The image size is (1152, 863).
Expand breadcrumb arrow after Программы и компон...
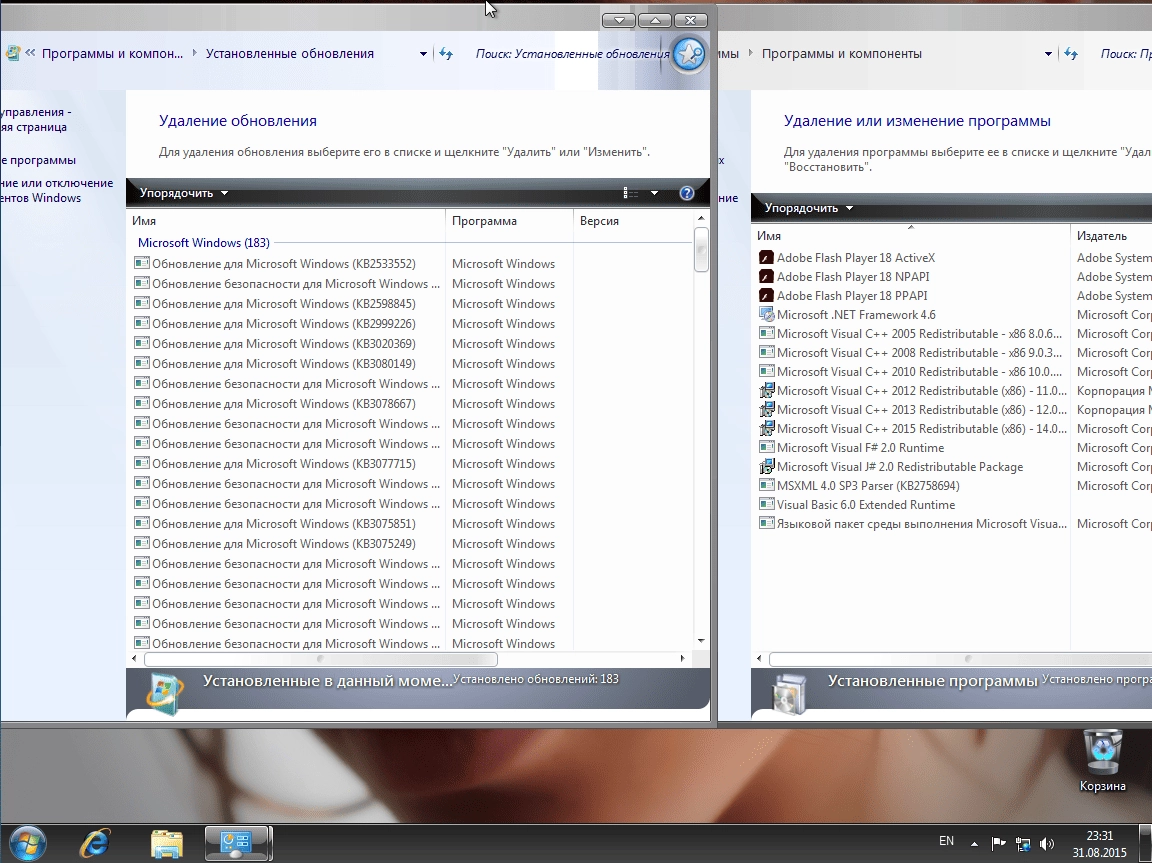pyautogui.click(x=195, y=53)
